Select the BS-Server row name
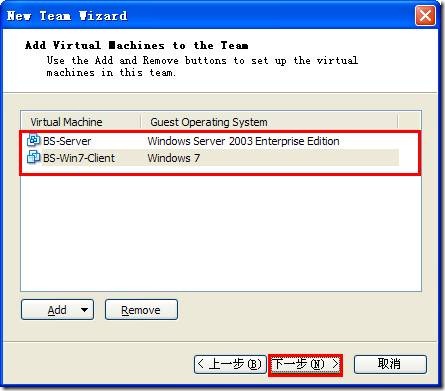Image resolution: width=445 pixels, height=391 pixels. (x=67, y=141)
